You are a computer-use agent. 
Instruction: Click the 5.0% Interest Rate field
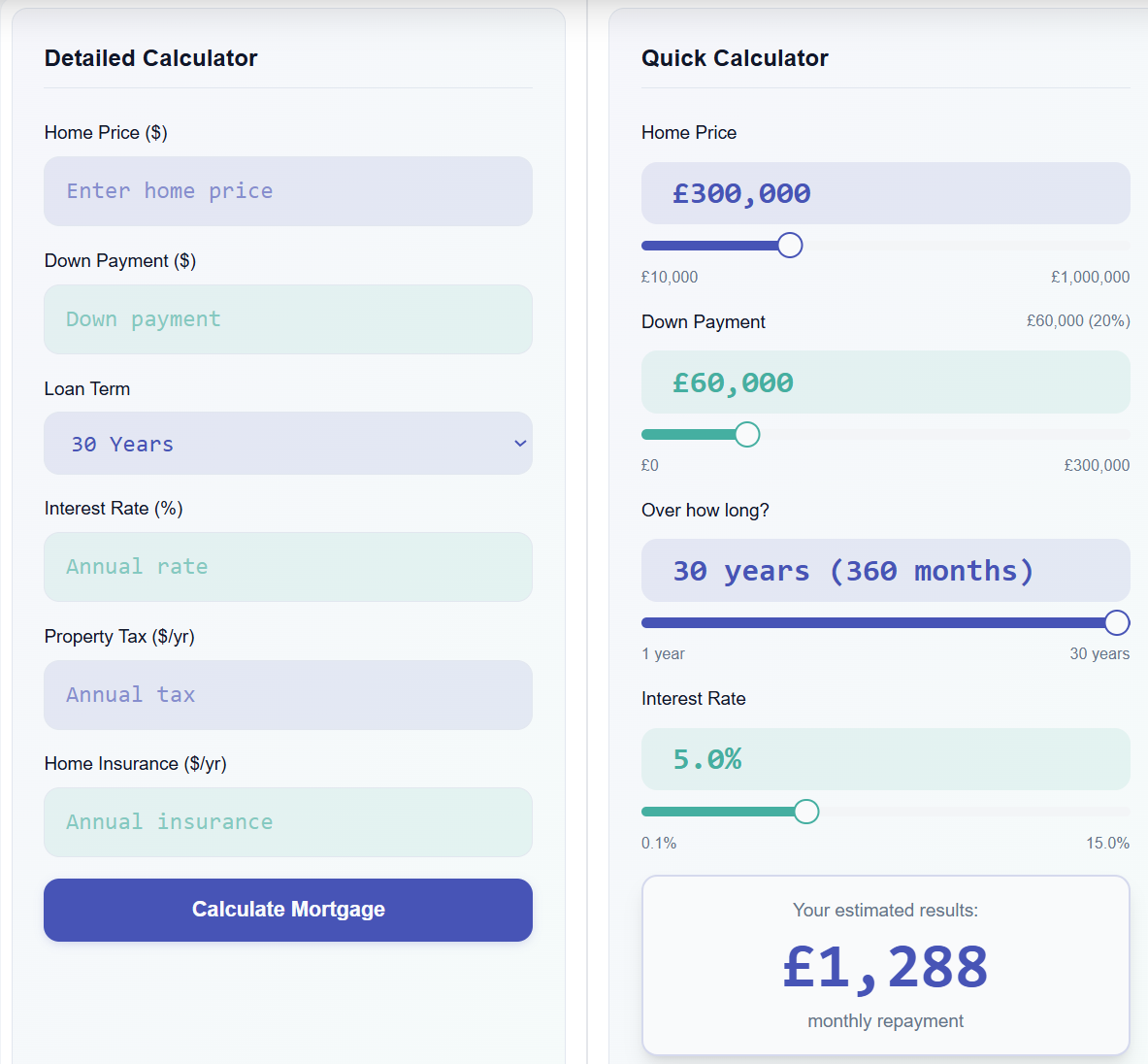(885, 758)
